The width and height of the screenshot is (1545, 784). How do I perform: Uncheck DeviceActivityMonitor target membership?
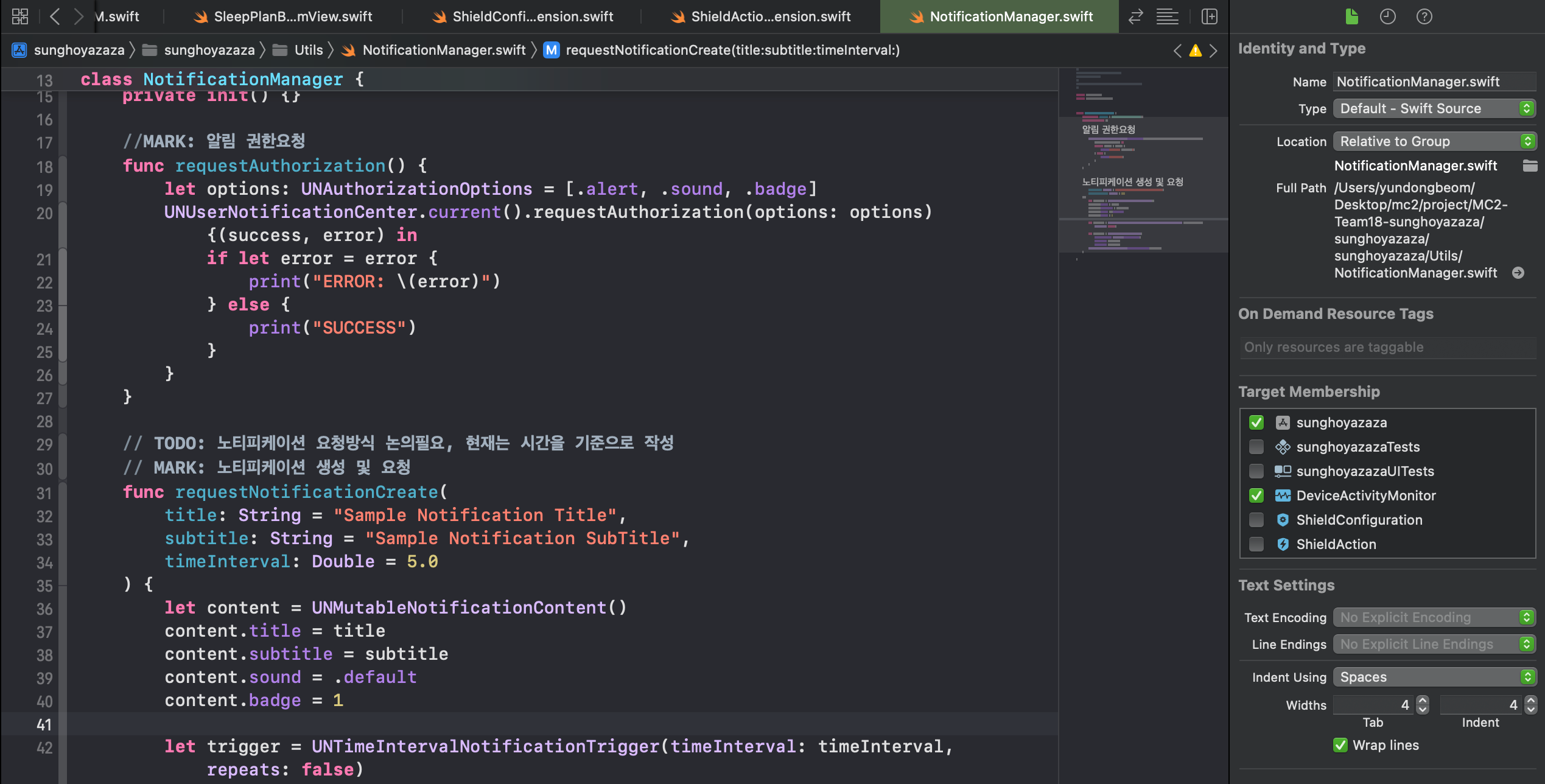[1256, 495]
